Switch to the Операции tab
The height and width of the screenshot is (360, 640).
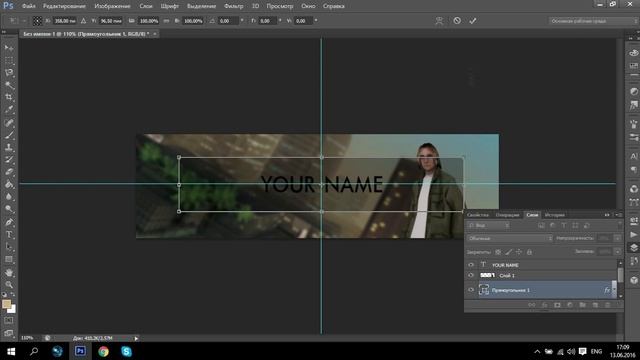pyautogui.click(x=507, y=215)
